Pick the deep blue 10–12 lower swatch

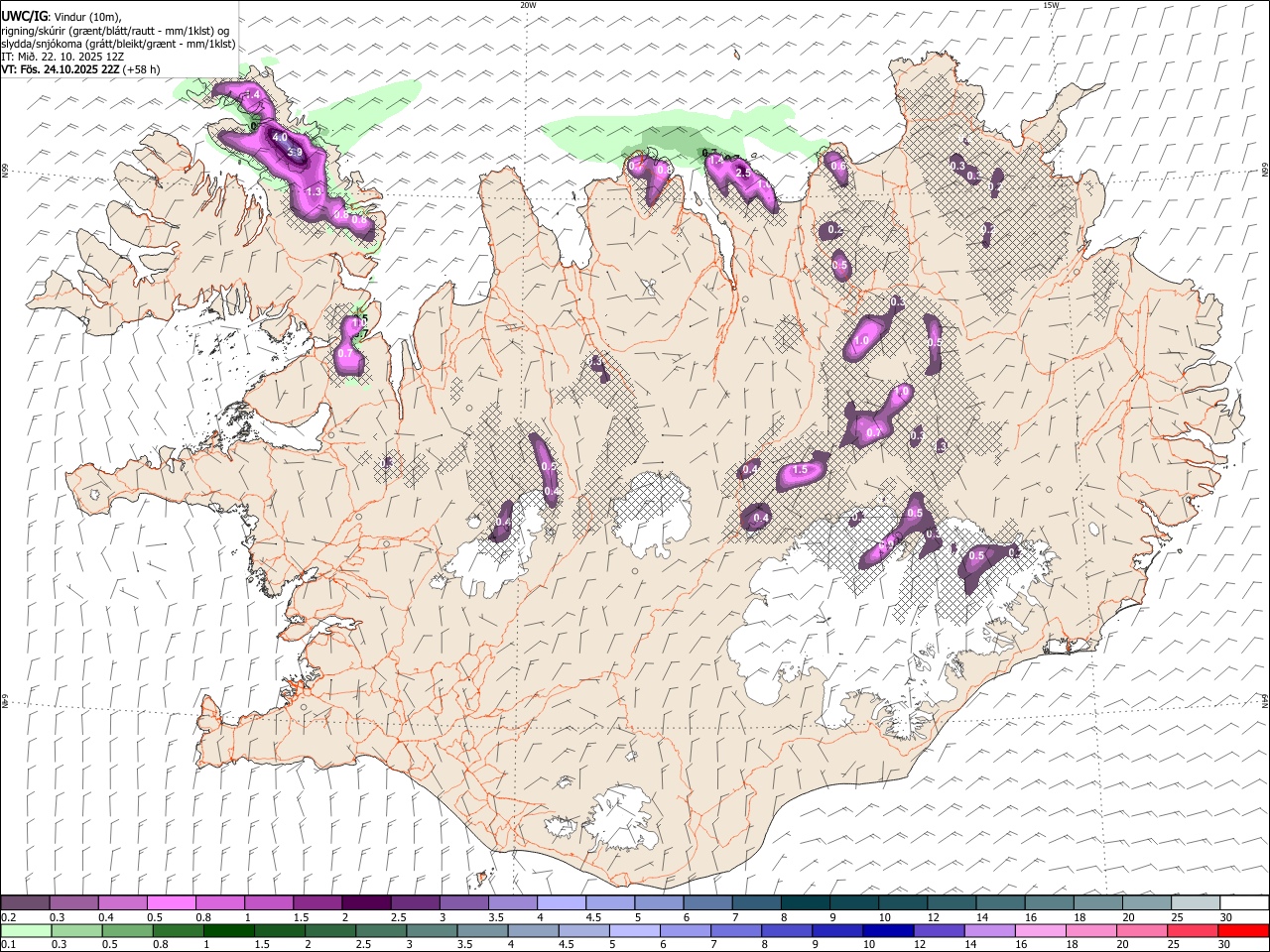(888, 930)
